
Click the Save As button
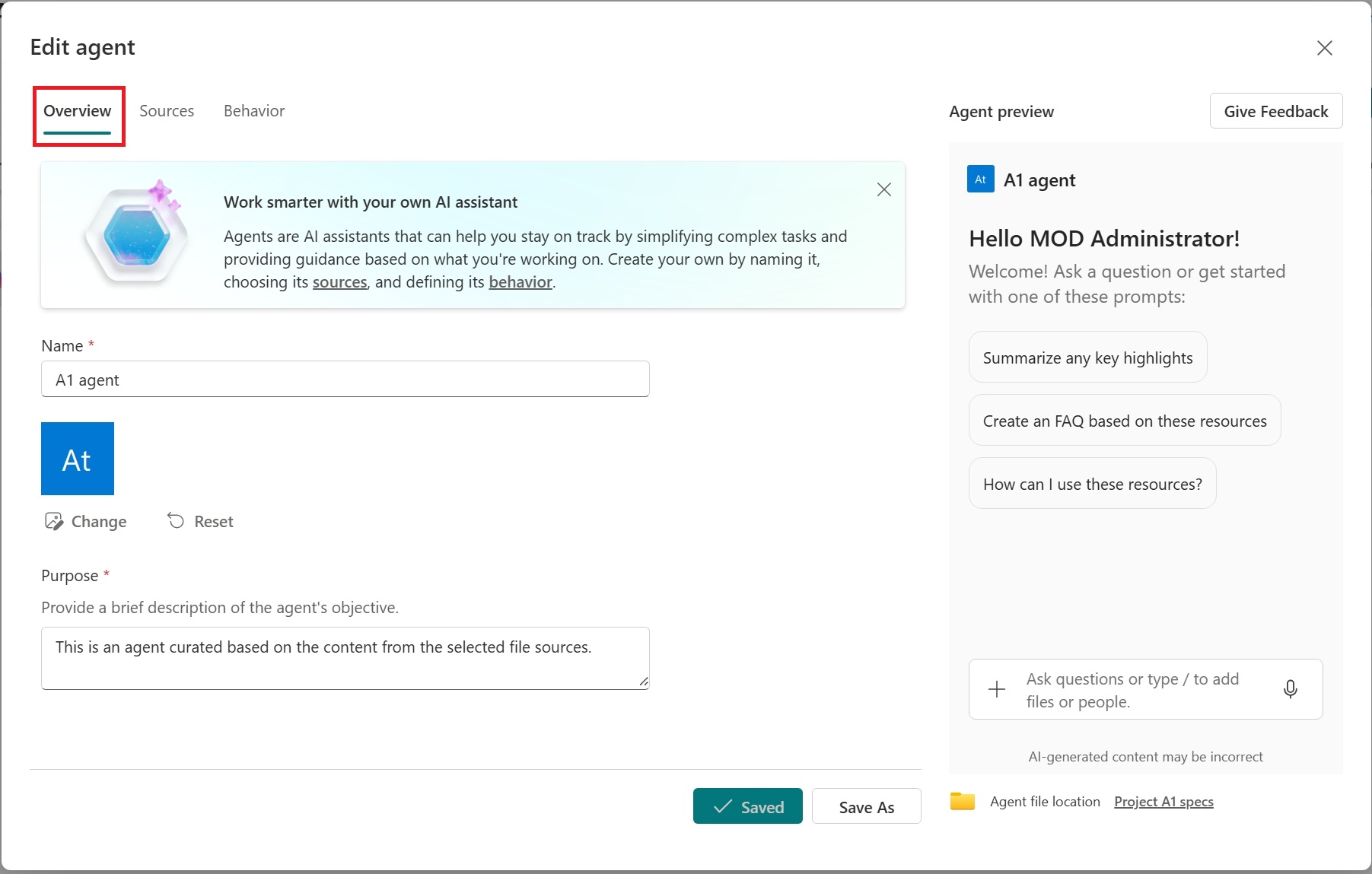coord(866,806)
